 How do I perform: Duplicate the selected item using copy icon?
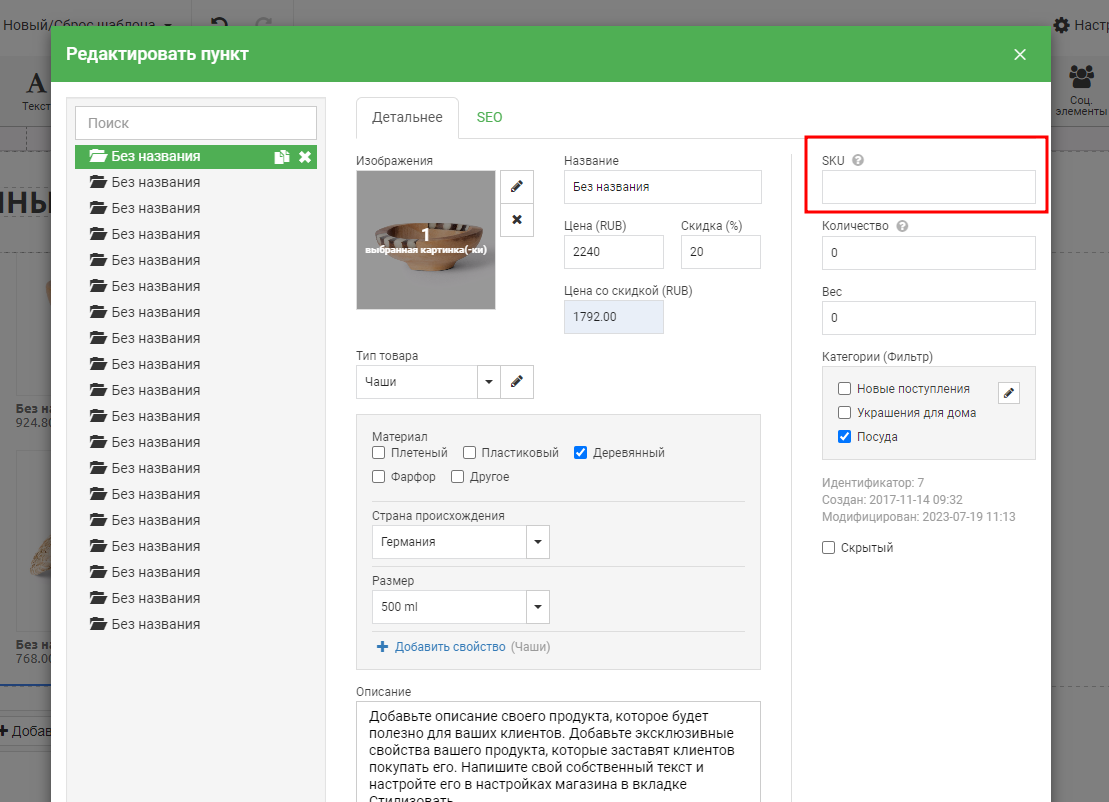coord(282,157)
